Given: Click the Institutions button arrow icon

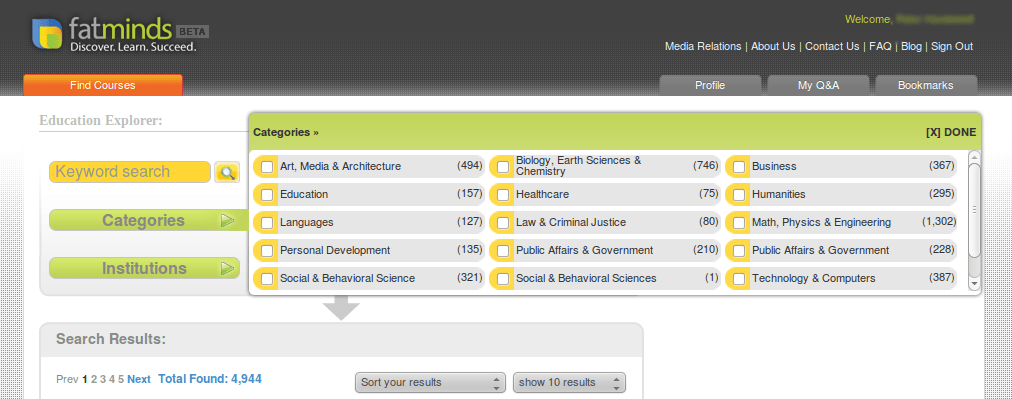Looking at the screenshot, I should [x=227, y=269].
